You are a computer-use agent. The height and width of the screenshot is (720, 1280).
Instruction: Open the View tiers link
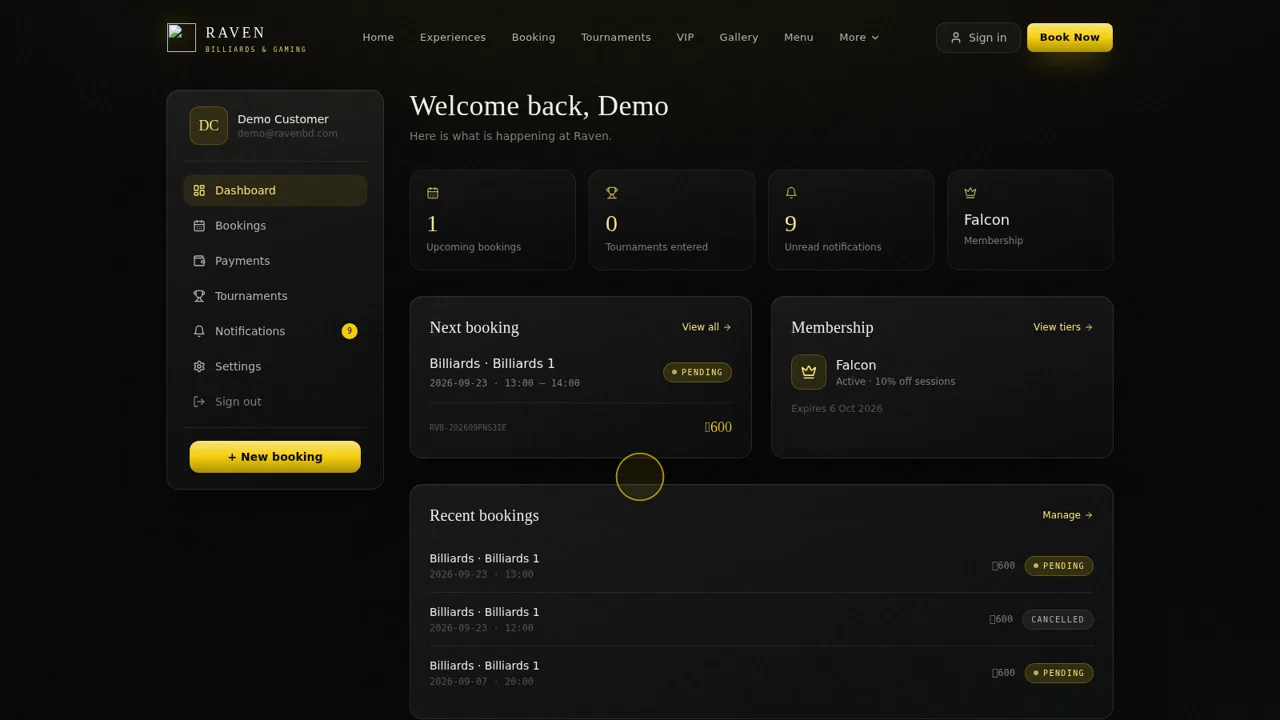[1063, 327]
